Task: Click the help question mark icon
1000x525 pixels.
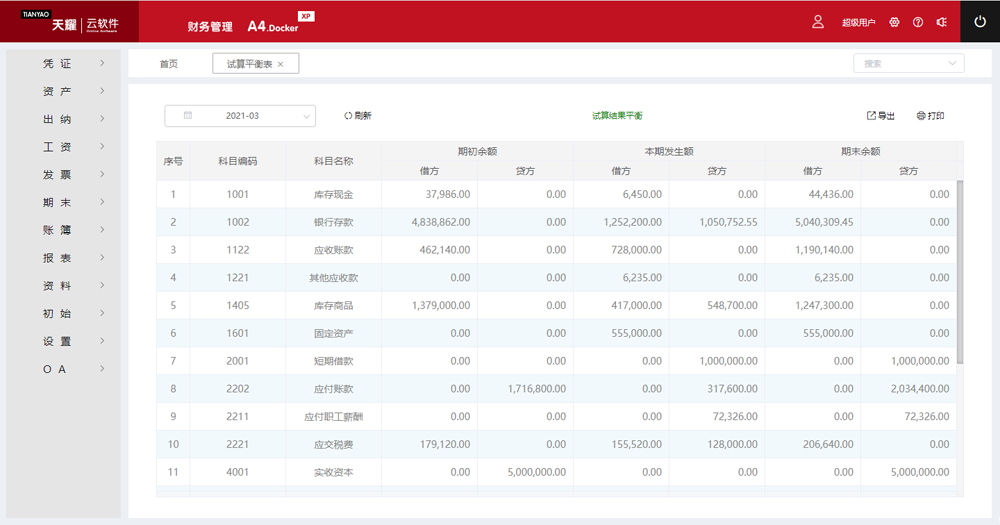Action: [918, 22]
